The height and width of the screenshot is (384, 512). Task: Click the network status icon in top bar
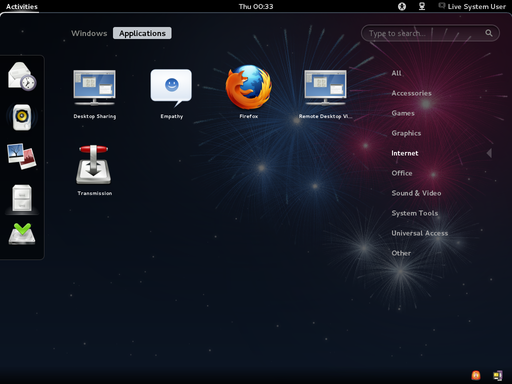click(x=422, y=6)
